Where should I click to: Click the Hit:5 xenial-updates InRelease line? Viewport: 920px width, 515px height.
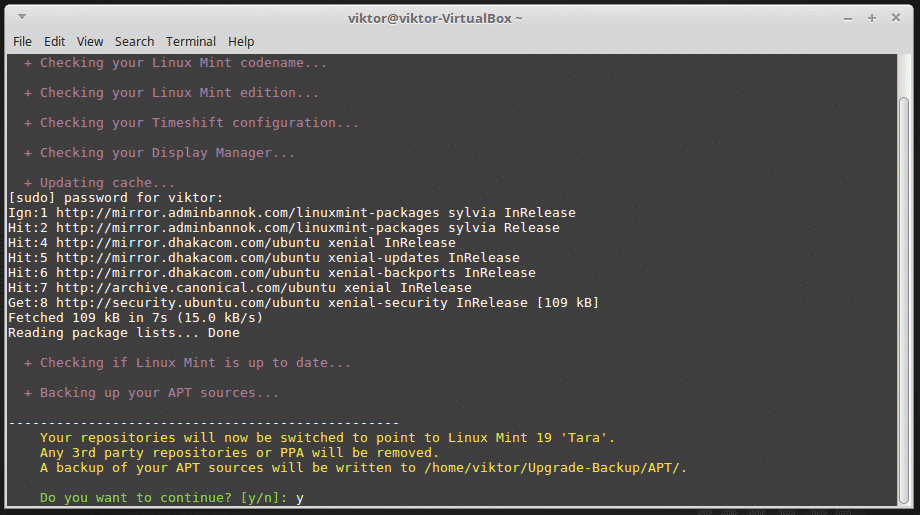(264, 258)
